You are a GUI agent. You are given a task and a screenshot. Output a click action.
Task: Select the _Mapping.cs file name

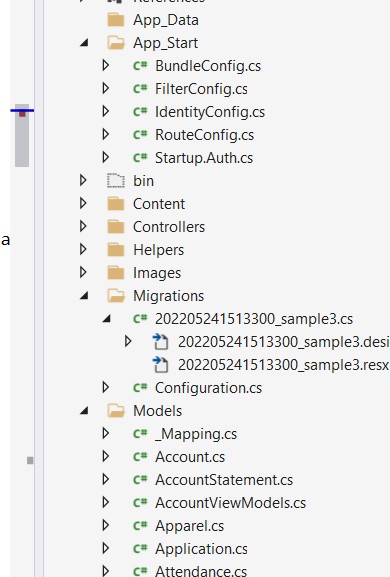pos(196,434)
